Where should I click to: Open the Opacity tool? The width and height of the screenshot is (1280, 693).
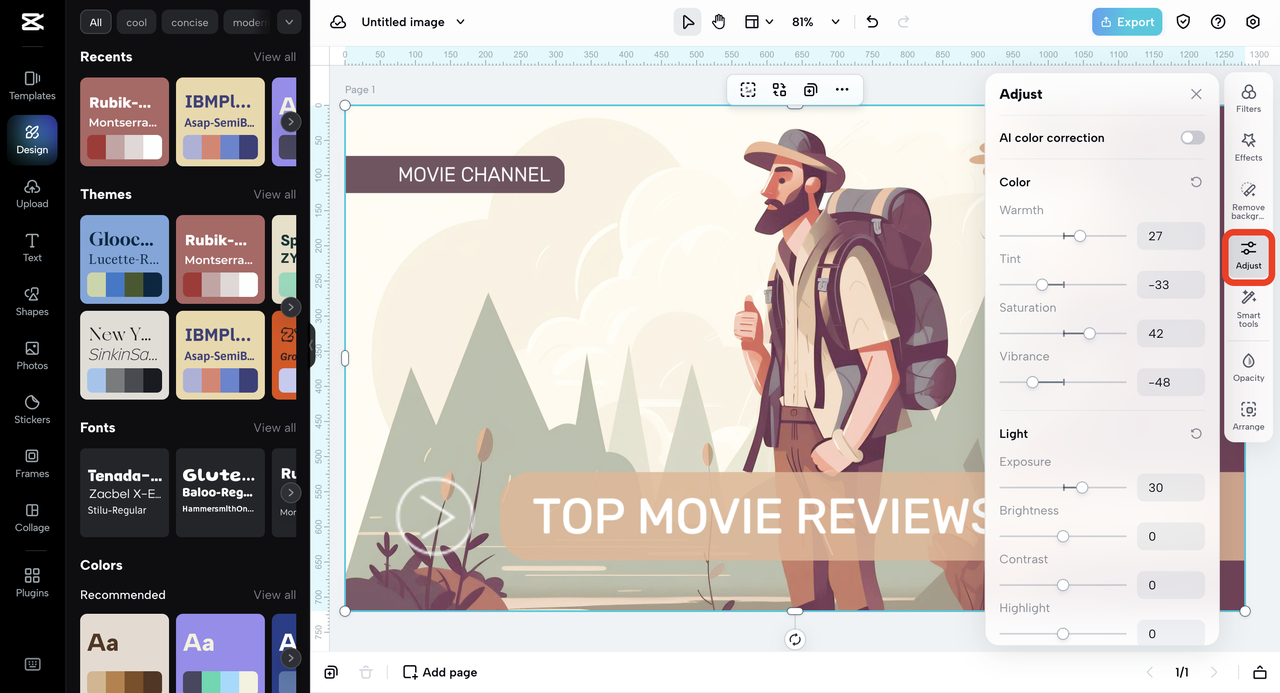[x=1248, y=367]
